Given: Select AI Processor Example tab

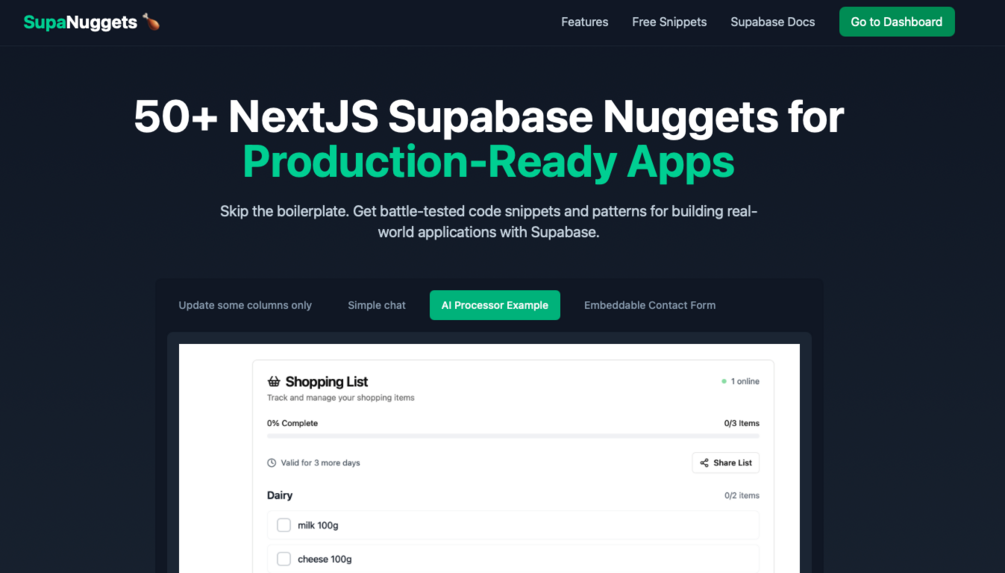Looking at the screenshot, I should [x=495, y=305].
